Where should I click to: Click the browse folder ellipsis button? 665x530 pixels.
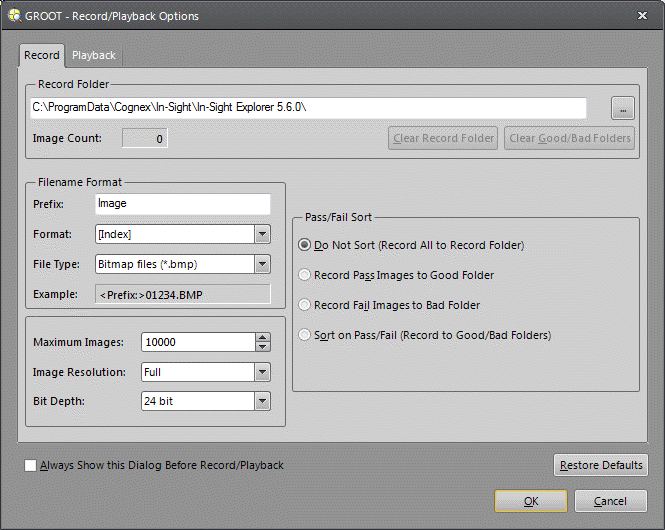pos(622,108)
